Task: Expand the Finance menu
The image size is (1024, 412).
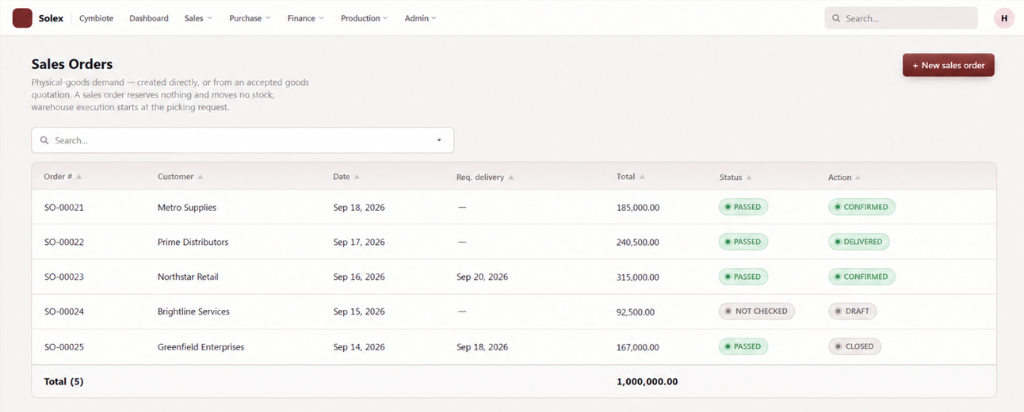Action: (x=306, y=18)
